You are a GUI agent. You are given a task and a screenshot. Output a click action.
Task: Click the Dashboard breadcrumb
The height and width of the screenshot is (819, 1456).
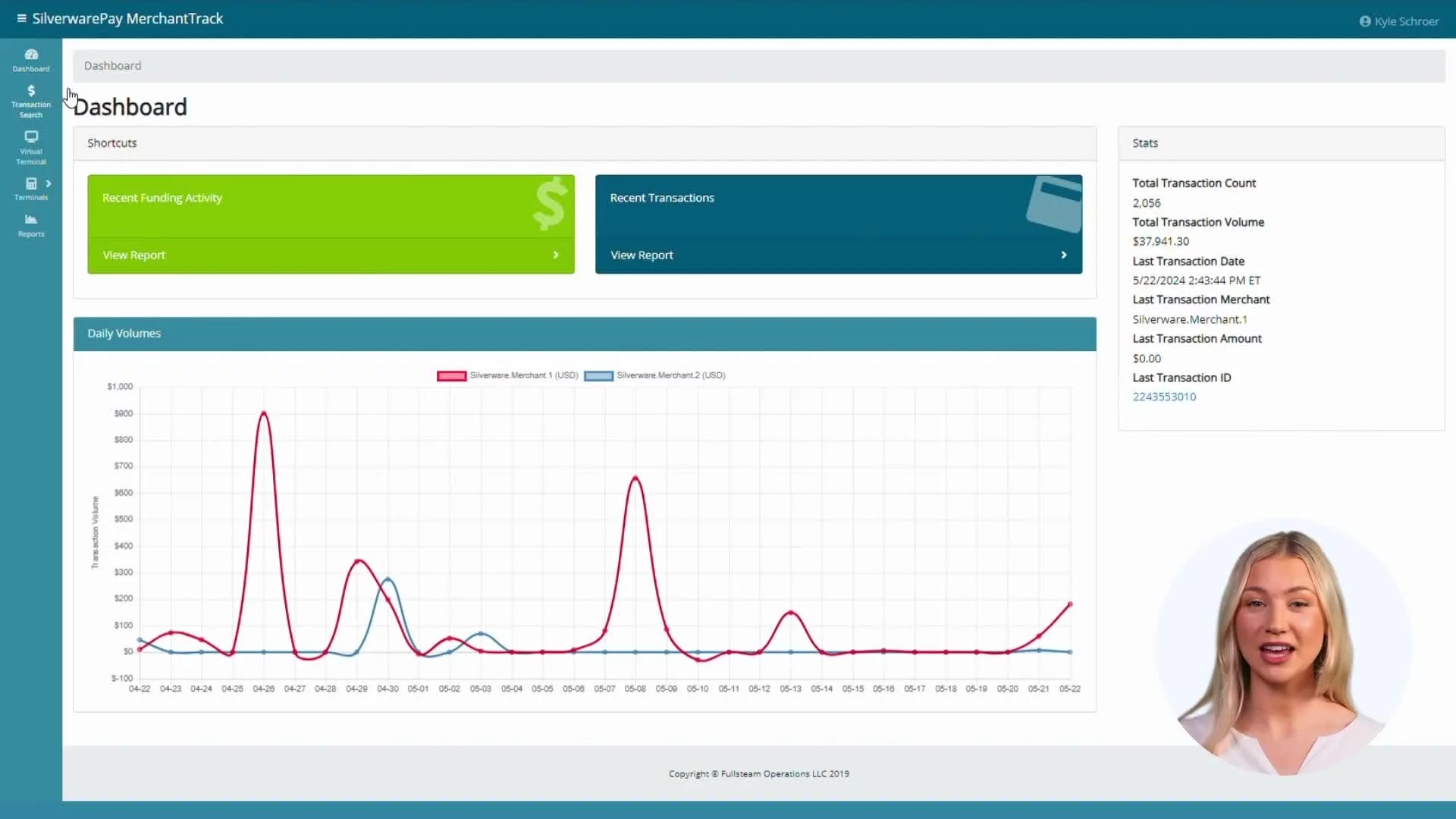(112, 65)
